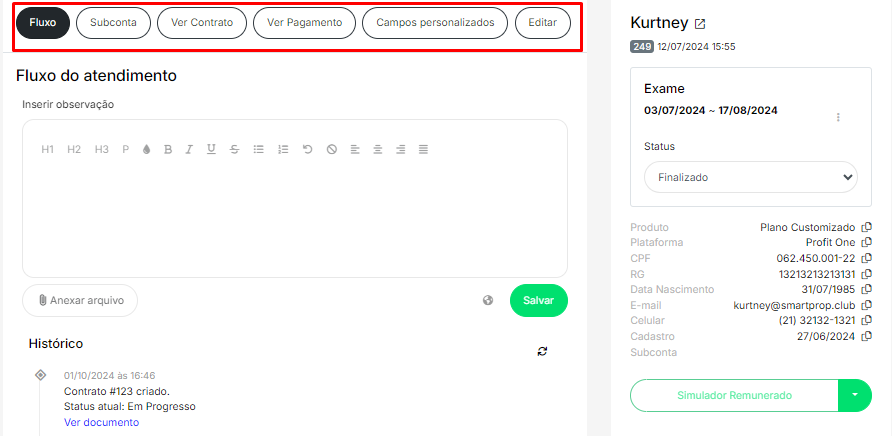Click the undo arrow icon

point(307,149)
